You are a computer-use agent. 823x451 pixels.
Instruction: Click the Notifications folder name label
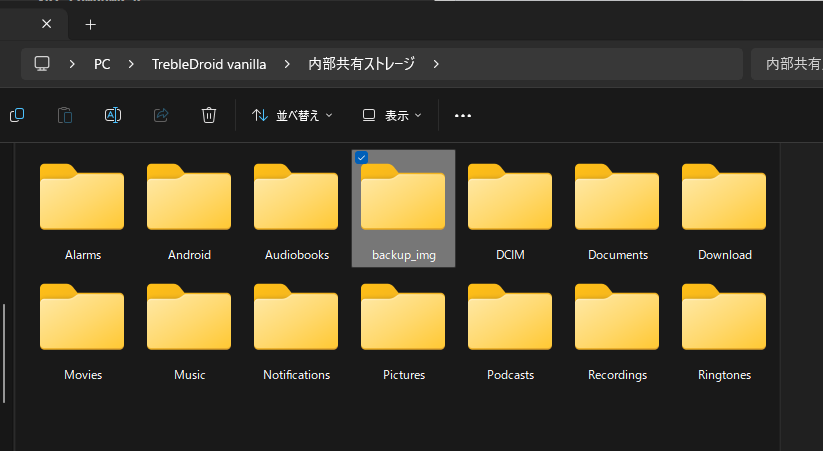point(297,375)
